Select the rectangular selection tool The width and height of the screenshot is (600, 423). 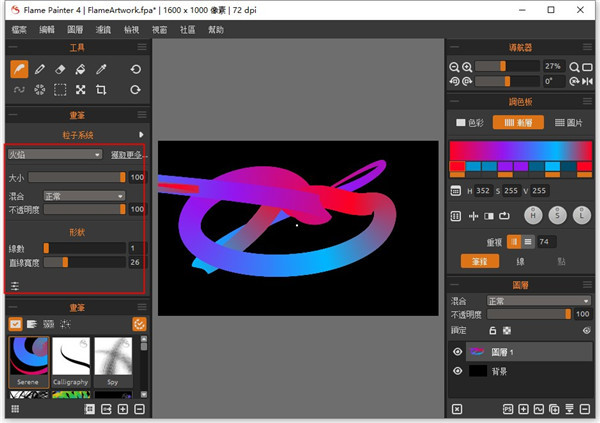pyautogui.click(x=61, y=90)
